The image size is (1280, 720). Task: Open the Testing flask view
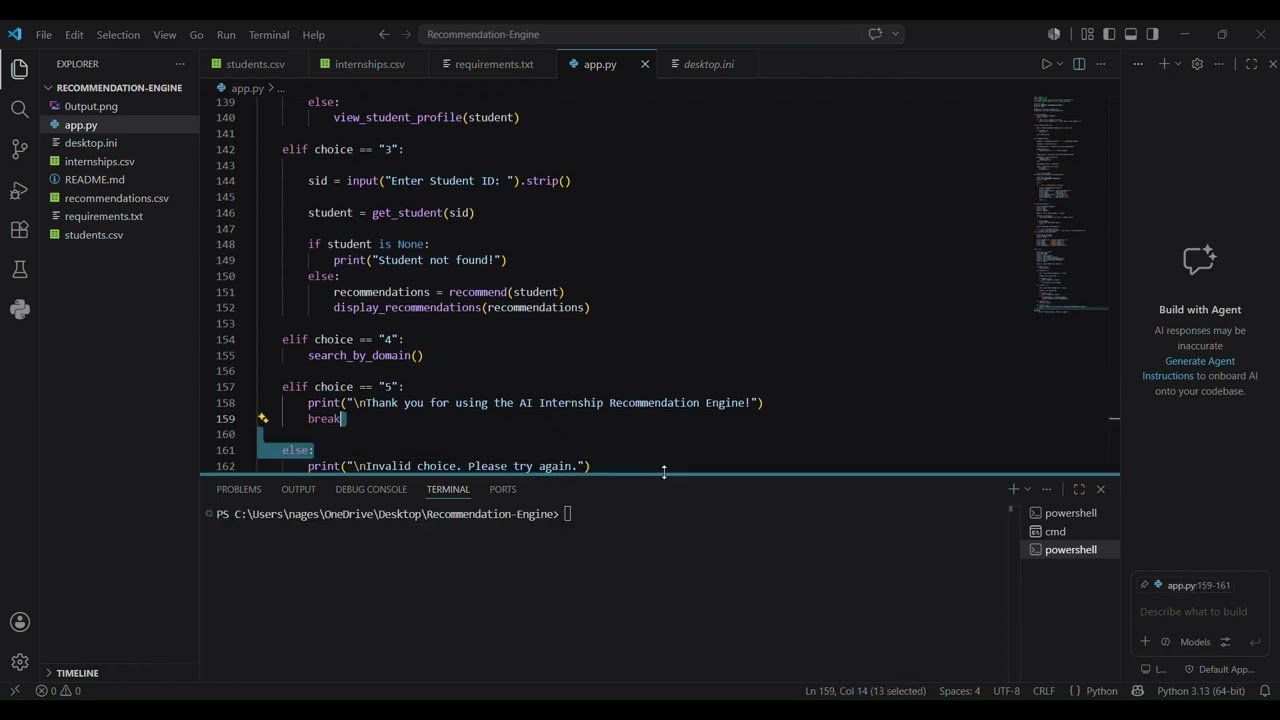(19, 270)
